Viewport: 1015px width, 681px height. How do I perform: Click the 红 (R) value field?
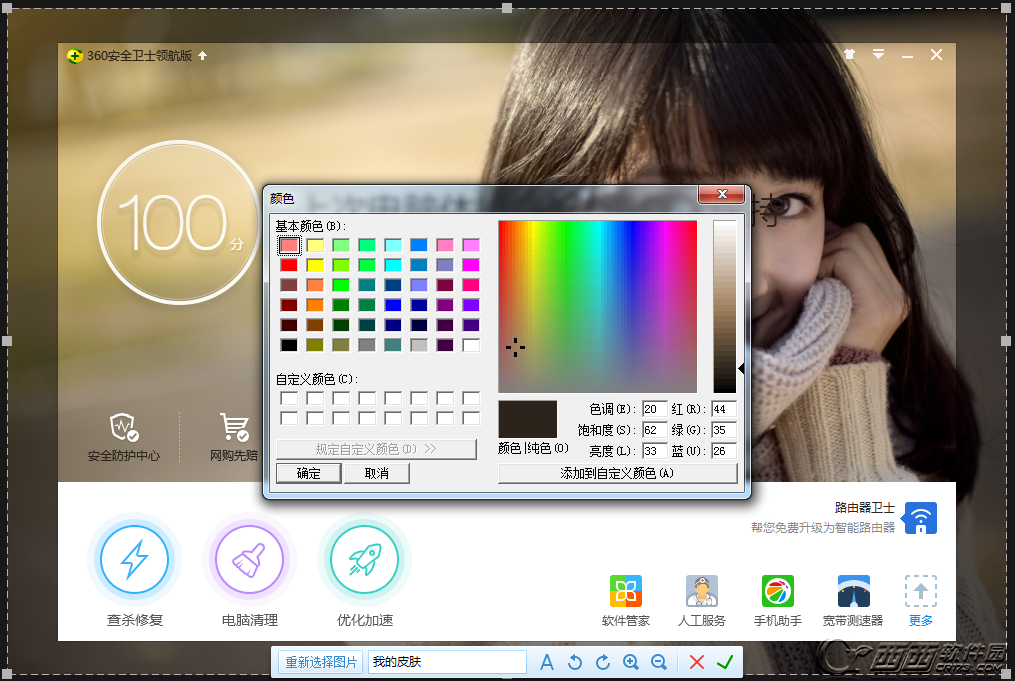tap(723, 409)
